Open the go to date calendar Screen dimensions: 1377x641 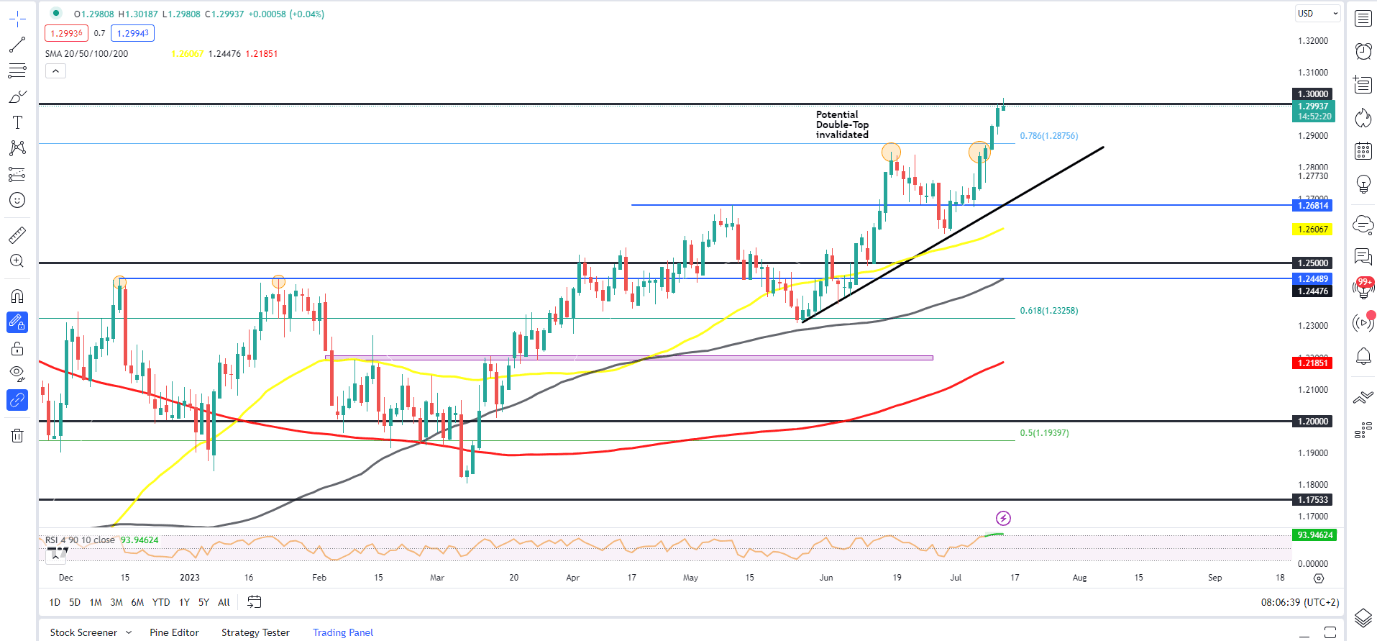[x=254, y=602]
